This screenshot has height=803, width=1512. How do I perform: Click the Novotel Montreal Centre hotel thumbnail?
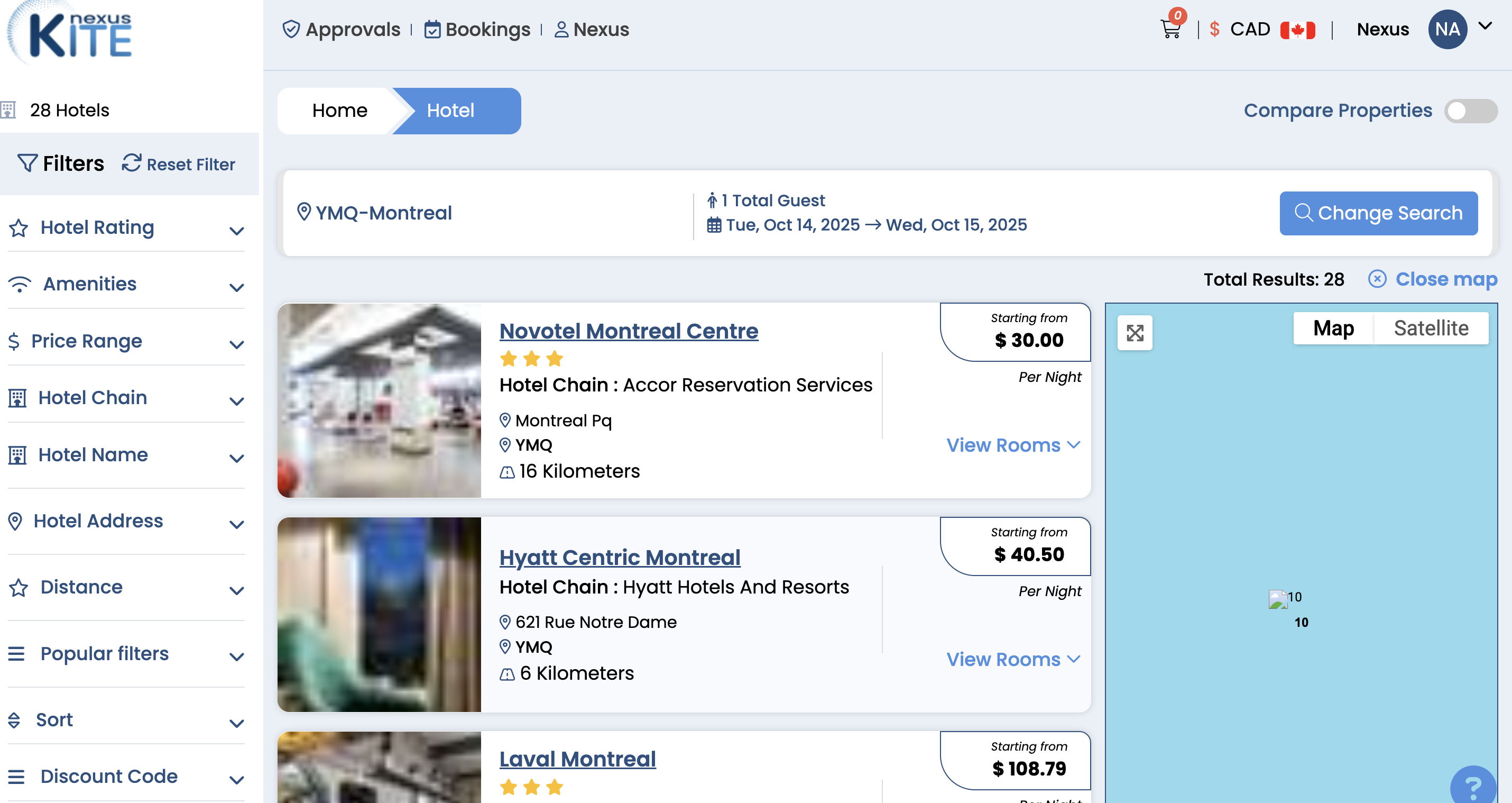[379, 400]
